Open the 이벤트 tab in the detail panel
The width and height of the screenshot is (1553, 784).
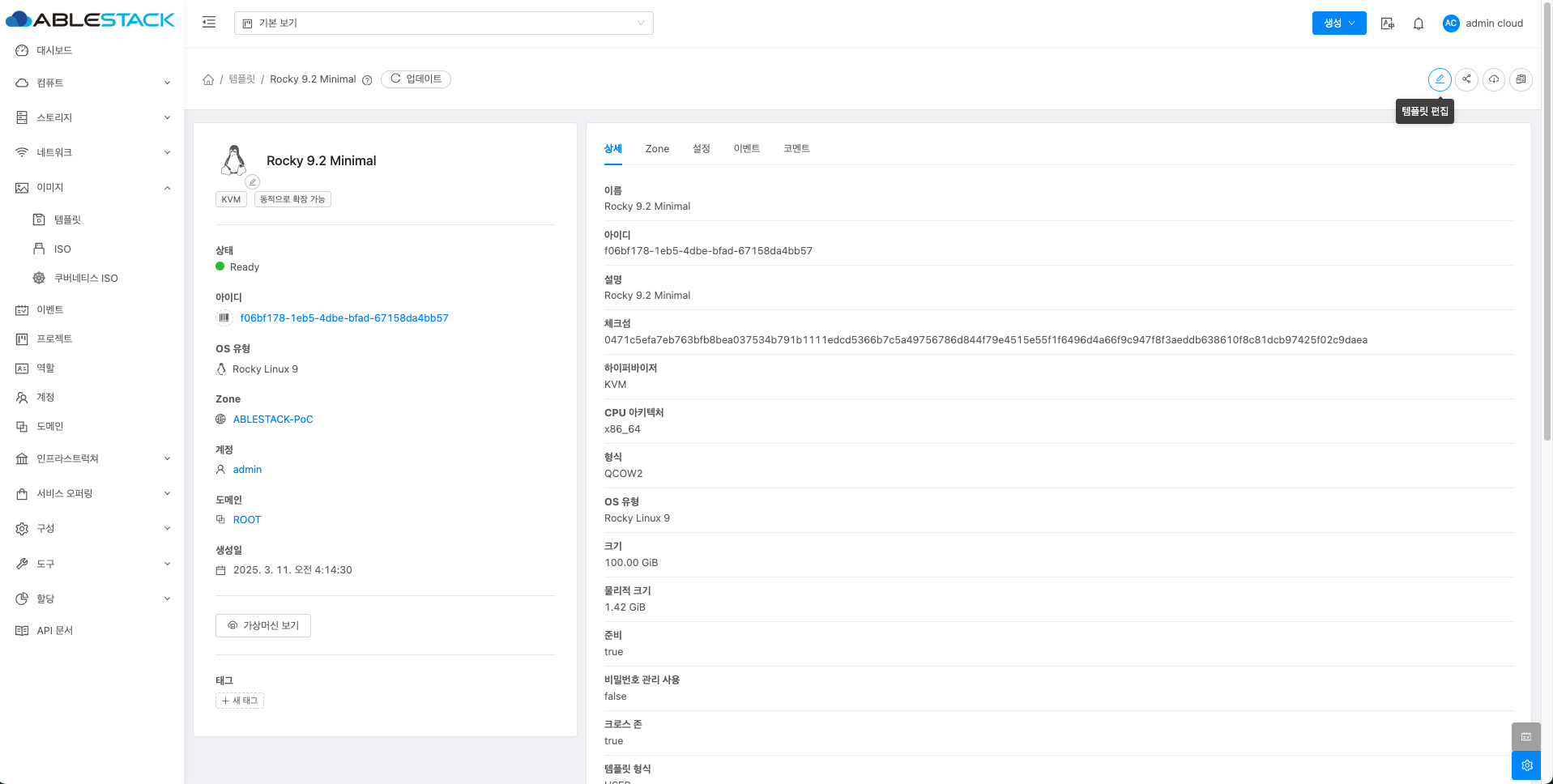pos(747,149)
